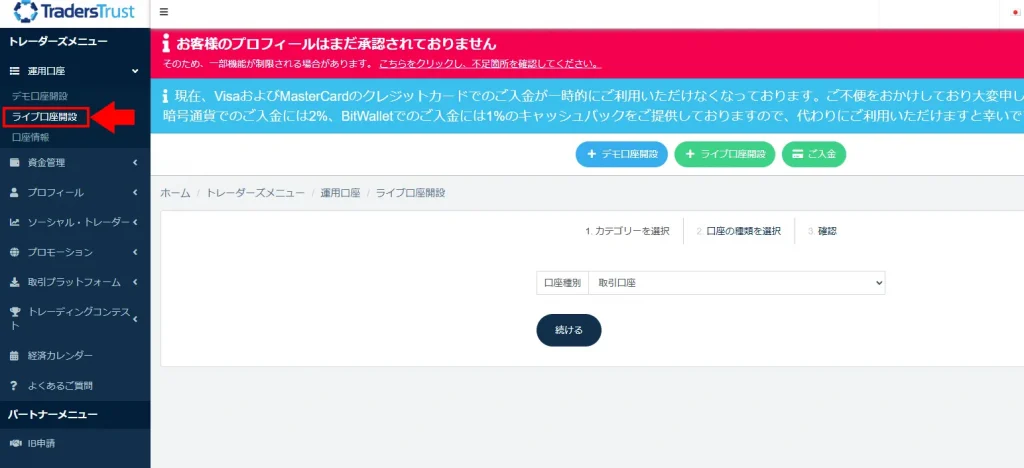Click 運用口座 in the breadcrumb

[340, 193]
